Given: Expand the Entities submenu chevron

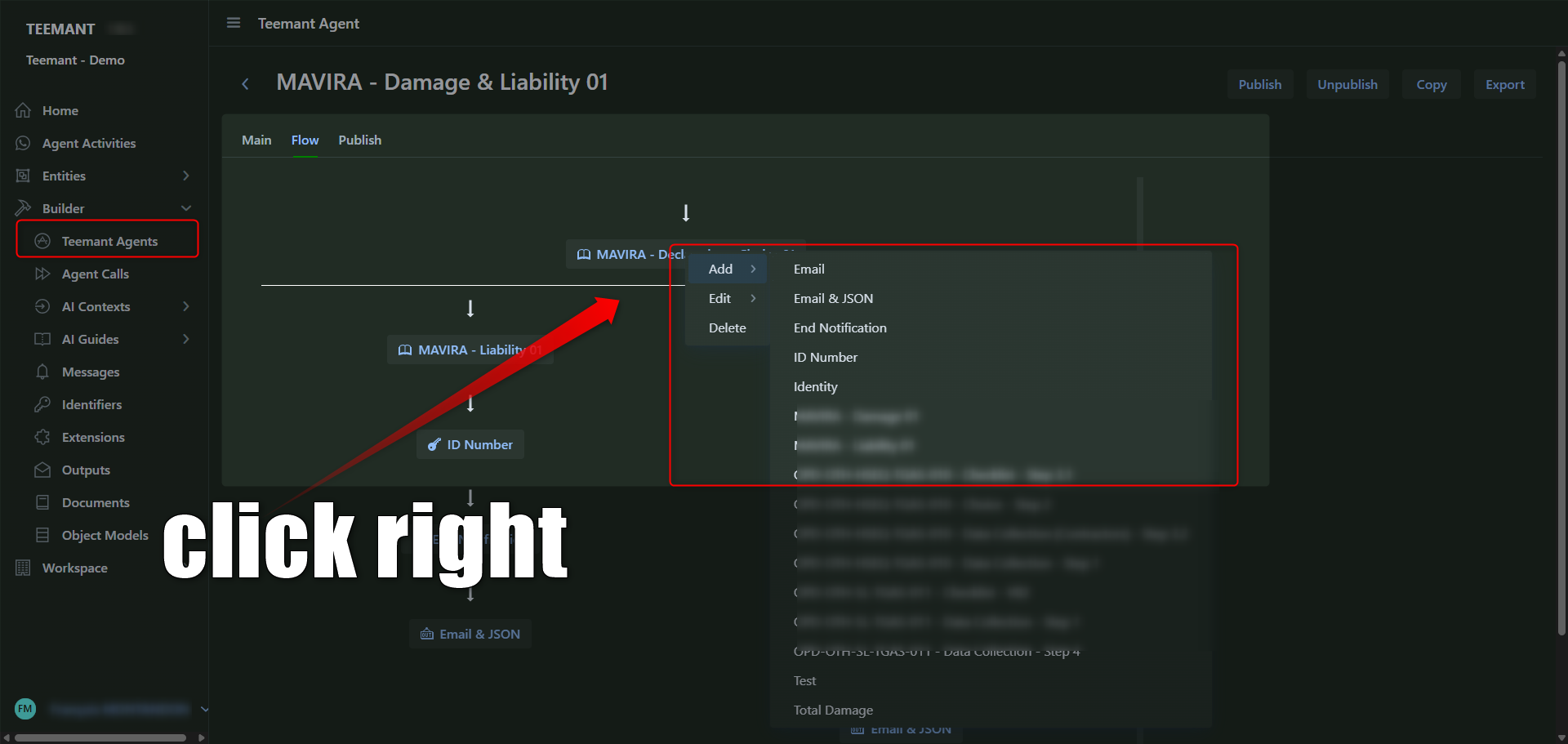Looking at the screenshot, I should click(x=186, y=176).
